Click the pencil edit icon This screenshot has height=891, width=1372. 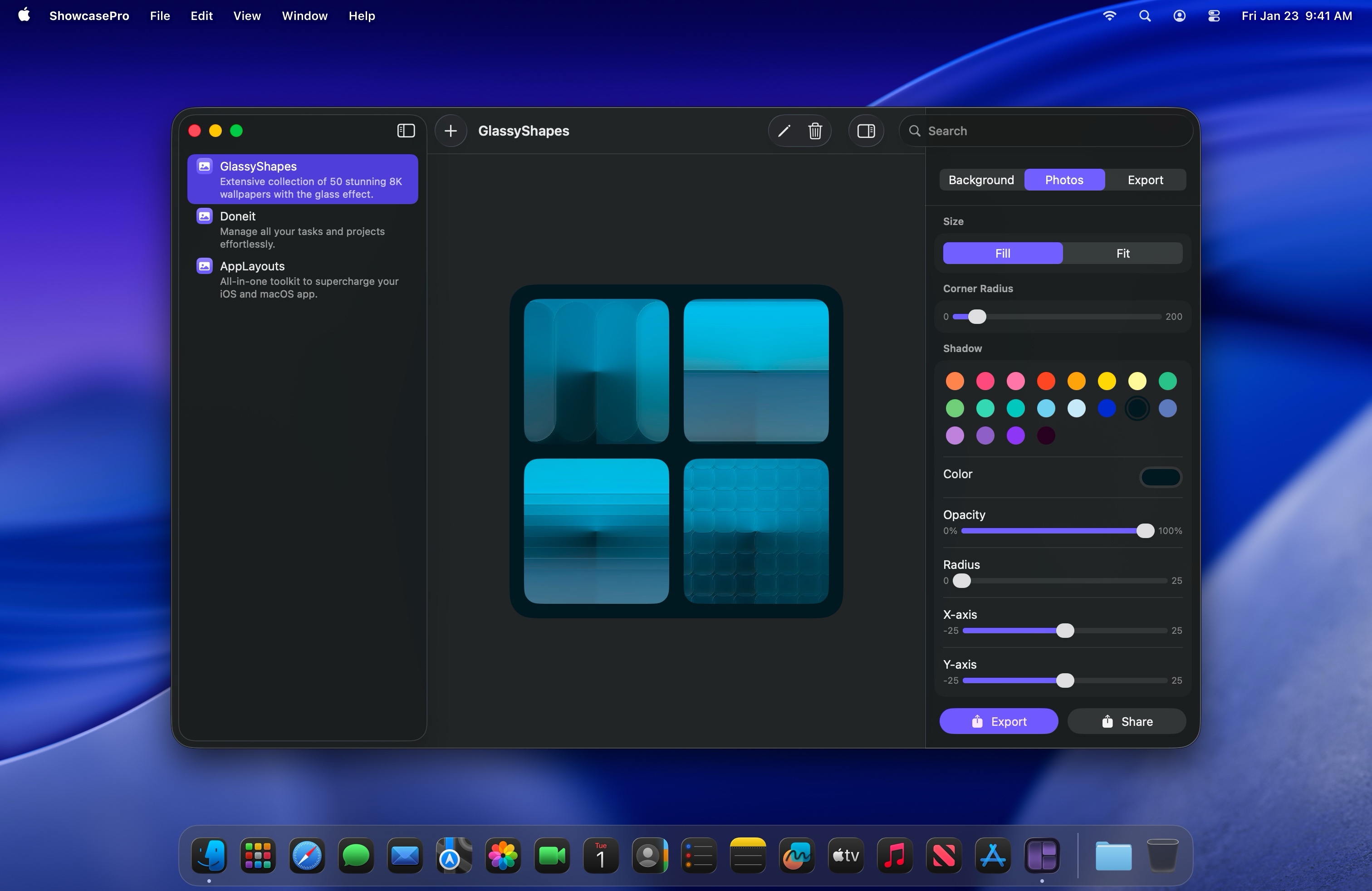pos(784,131)
